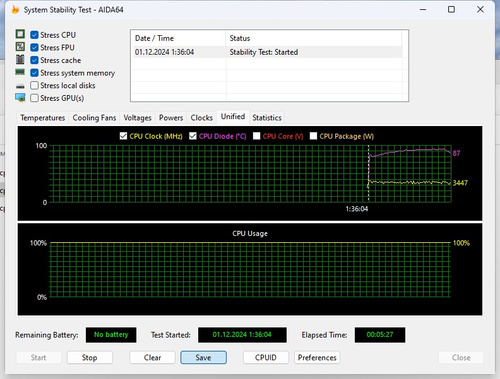Stop the stability test

click(x=89, y=358)
